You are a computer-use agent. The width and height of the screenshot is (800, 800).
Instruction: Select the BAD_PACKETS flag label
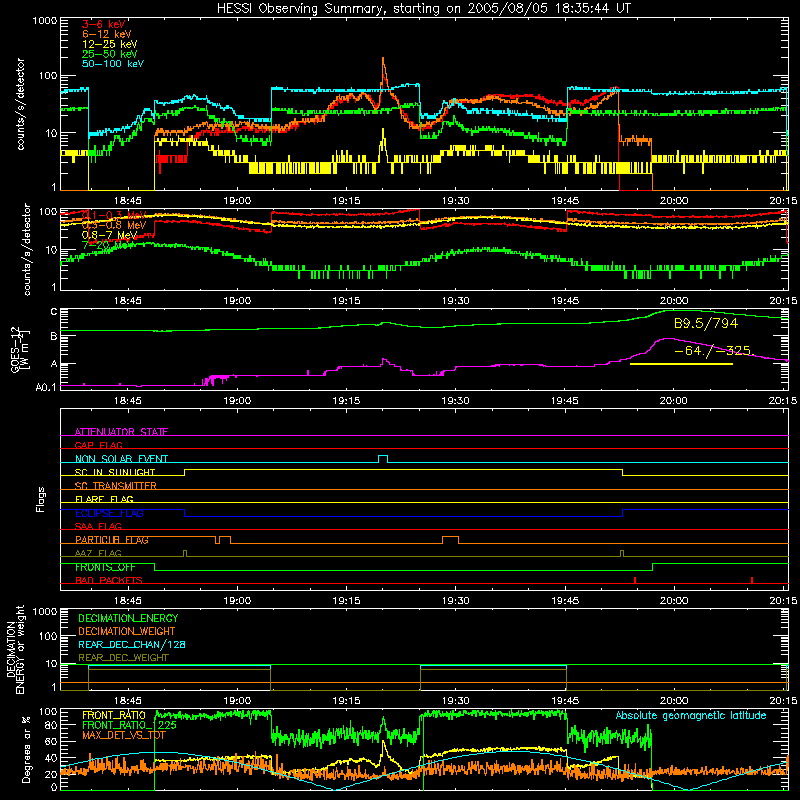pyautogui.click(x=109, y=580)
